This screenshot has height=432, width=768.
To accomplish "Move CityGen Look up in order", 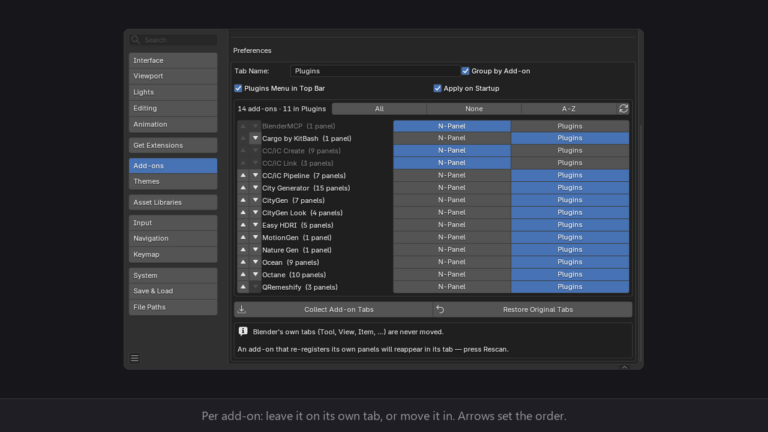I will click(x=243, y=213).
